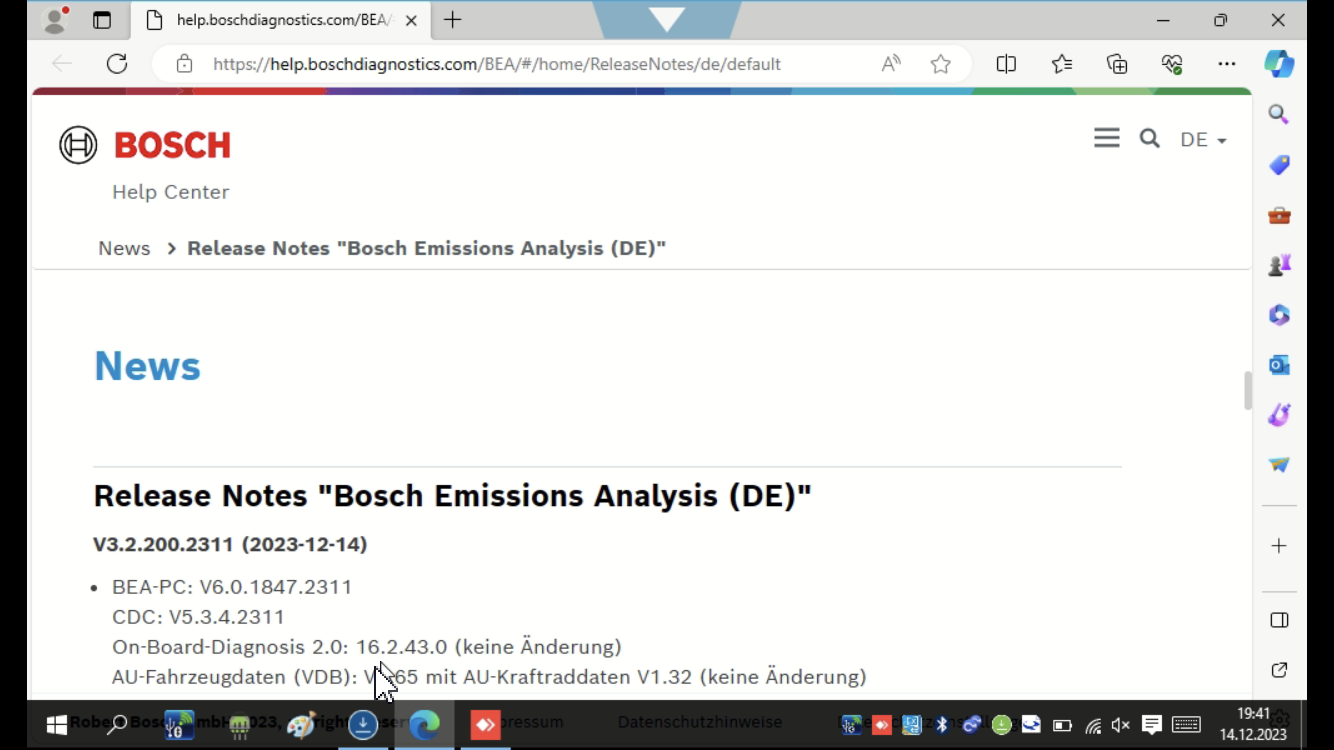Open Microsoft 365 in sidebar
This screenshot has width=1334, height=750.
1279,315
